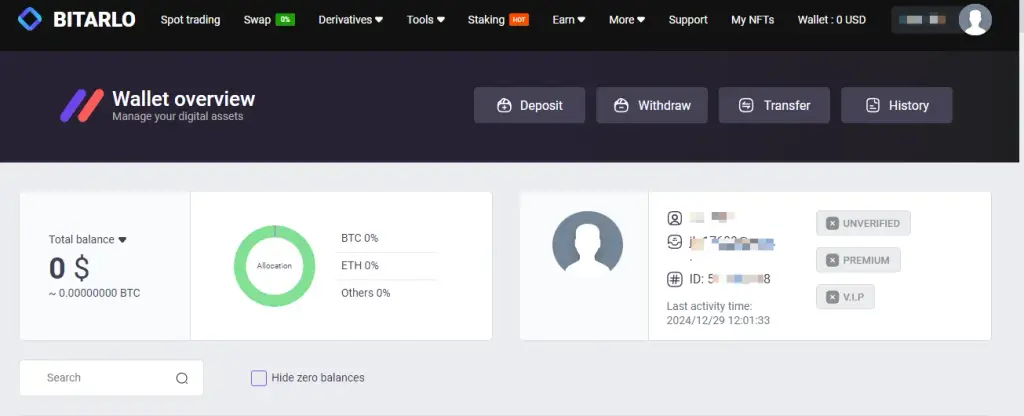Click the striped Wallet overview logo icon

(x=82, y=106)
